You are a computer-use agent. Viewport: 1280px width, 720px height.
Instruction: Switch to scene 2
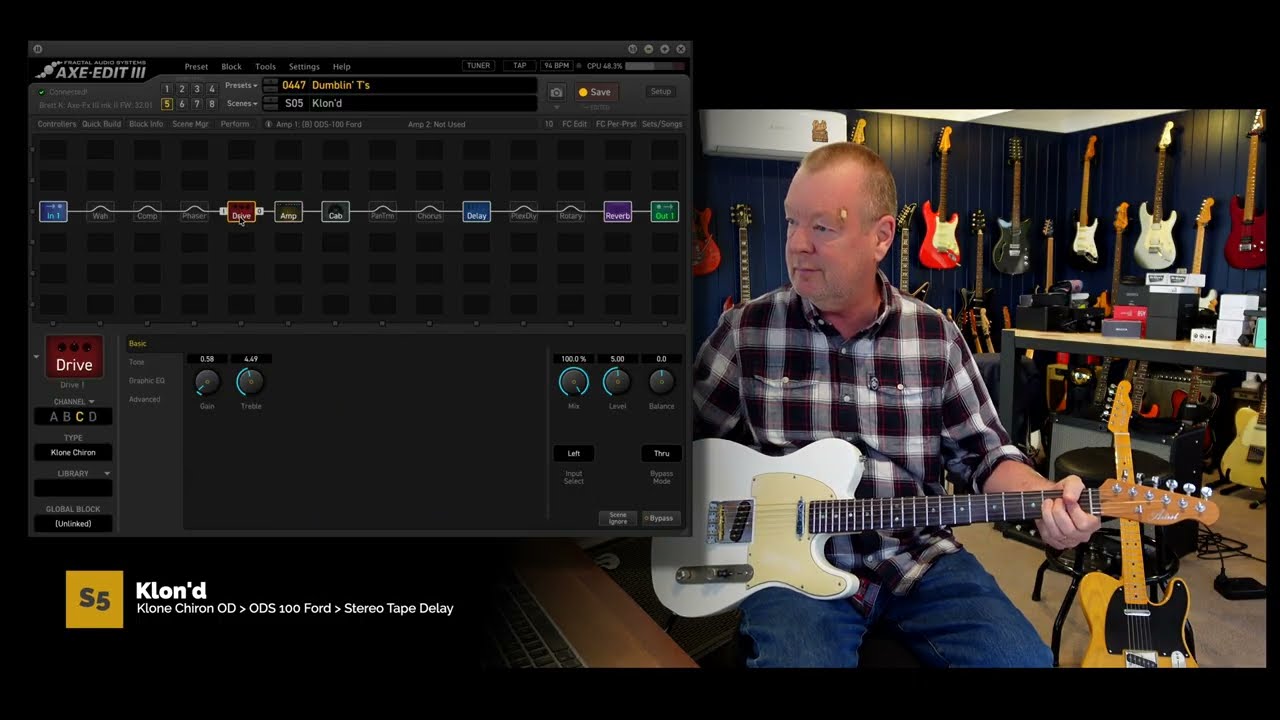pos(182,89)
